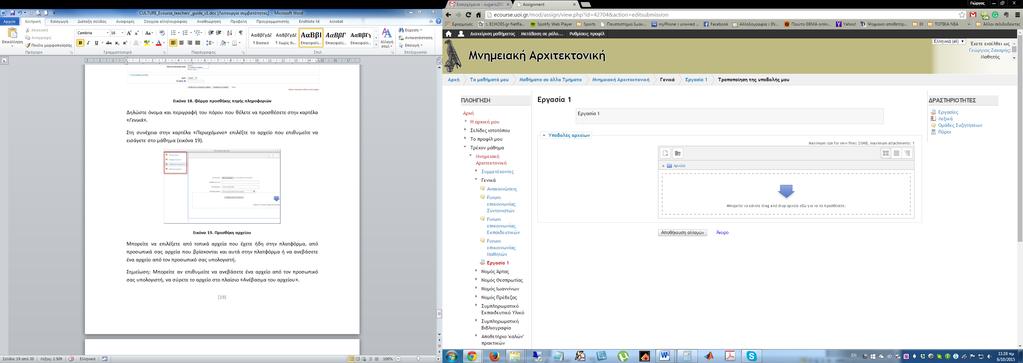Click the Paste icon in Word ribbon
This screenshot has height=363, width=1023.
(12, 34)
